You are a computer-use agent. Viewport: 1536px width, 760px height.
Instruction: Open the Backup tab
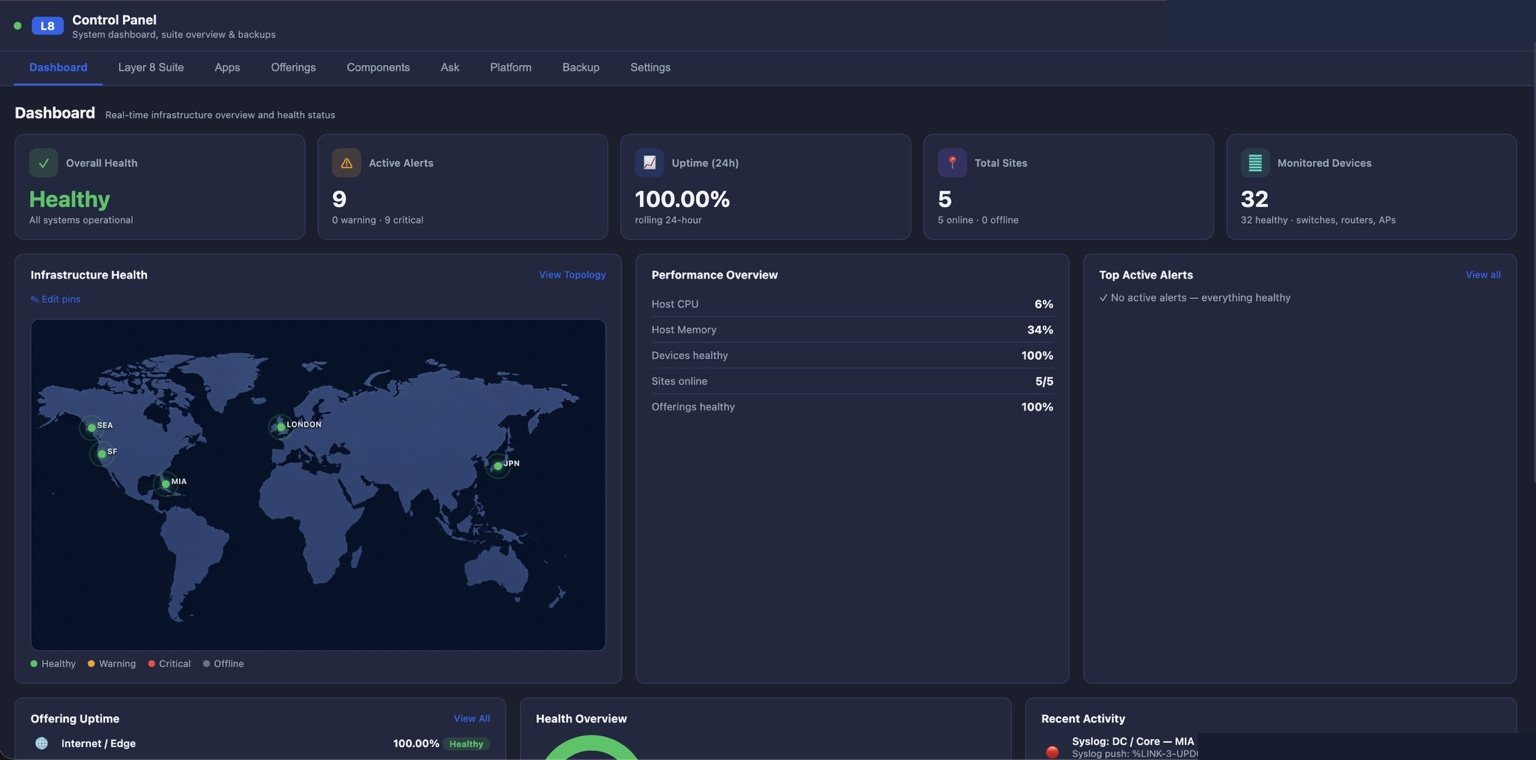[581, 67]
